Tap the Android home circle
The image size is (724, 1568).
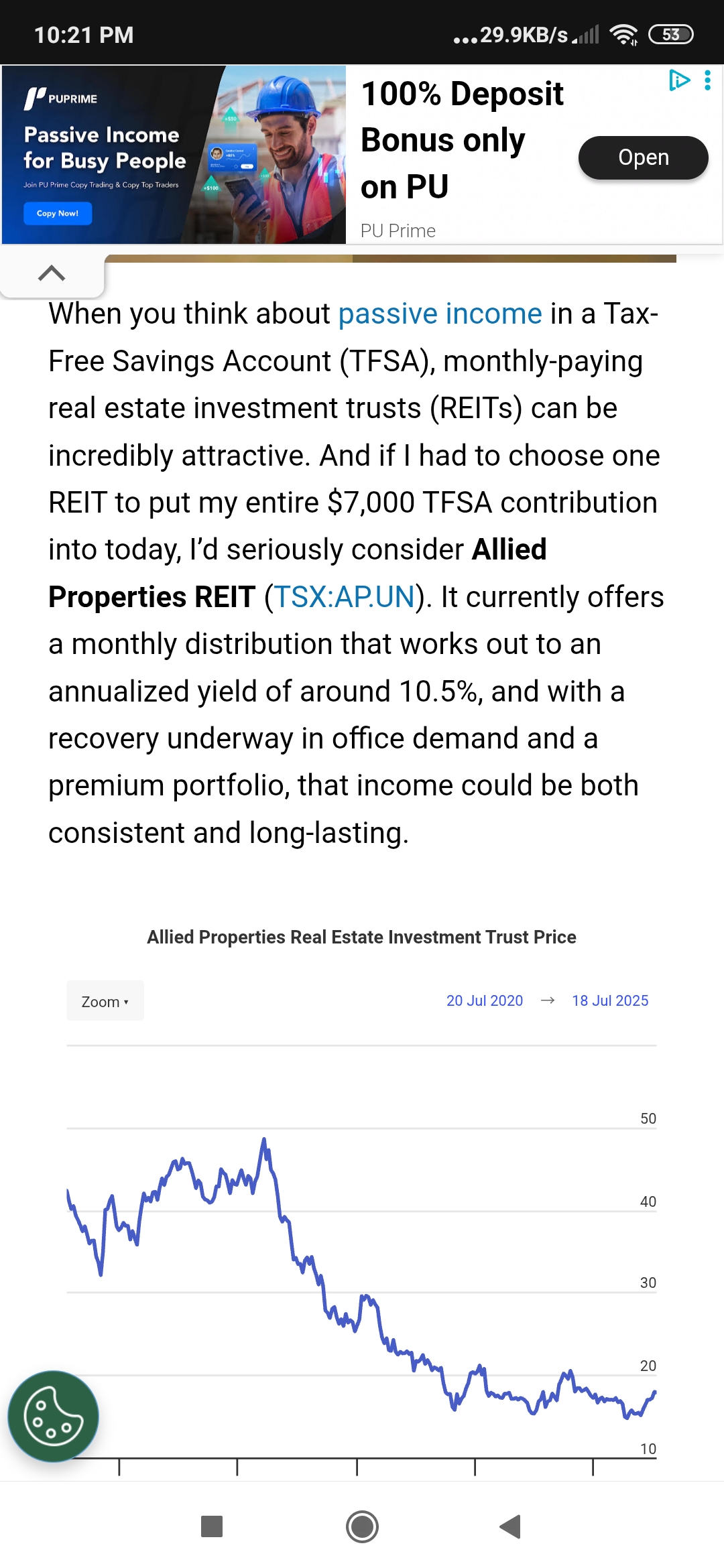click(x=362, y=1526)
